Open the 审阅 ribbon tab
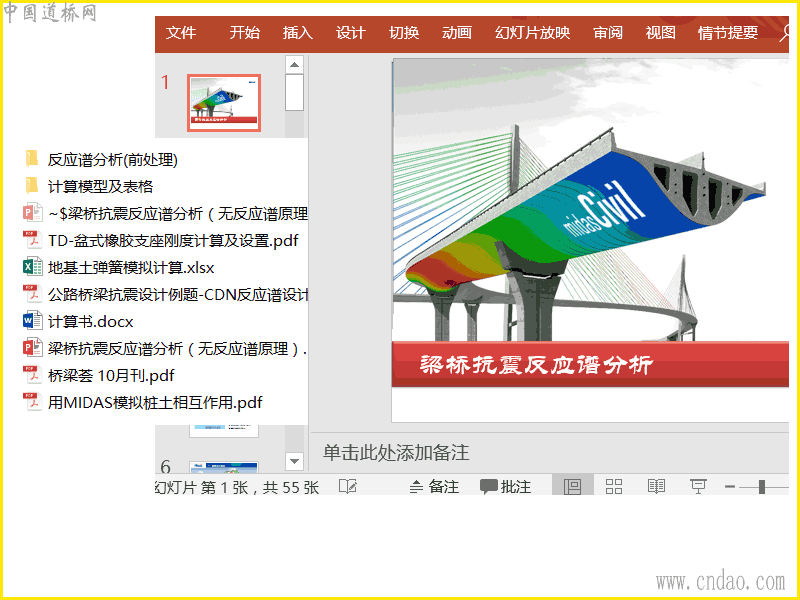The width and height of the screenshot is (800, 600). pos(608,33)
